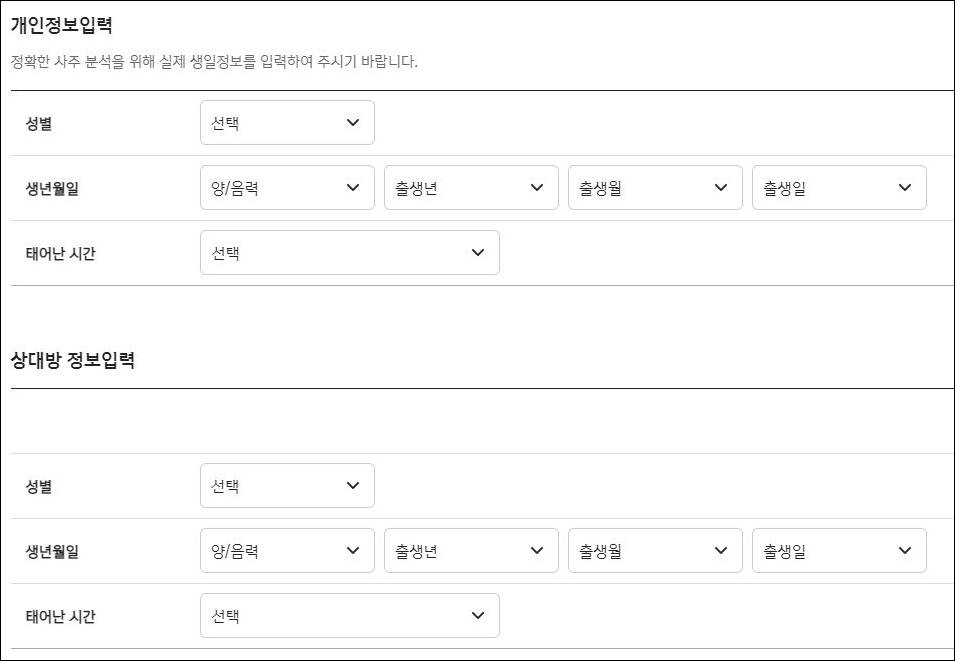Open the partner's 양/음력 selector

pos(287,550)
